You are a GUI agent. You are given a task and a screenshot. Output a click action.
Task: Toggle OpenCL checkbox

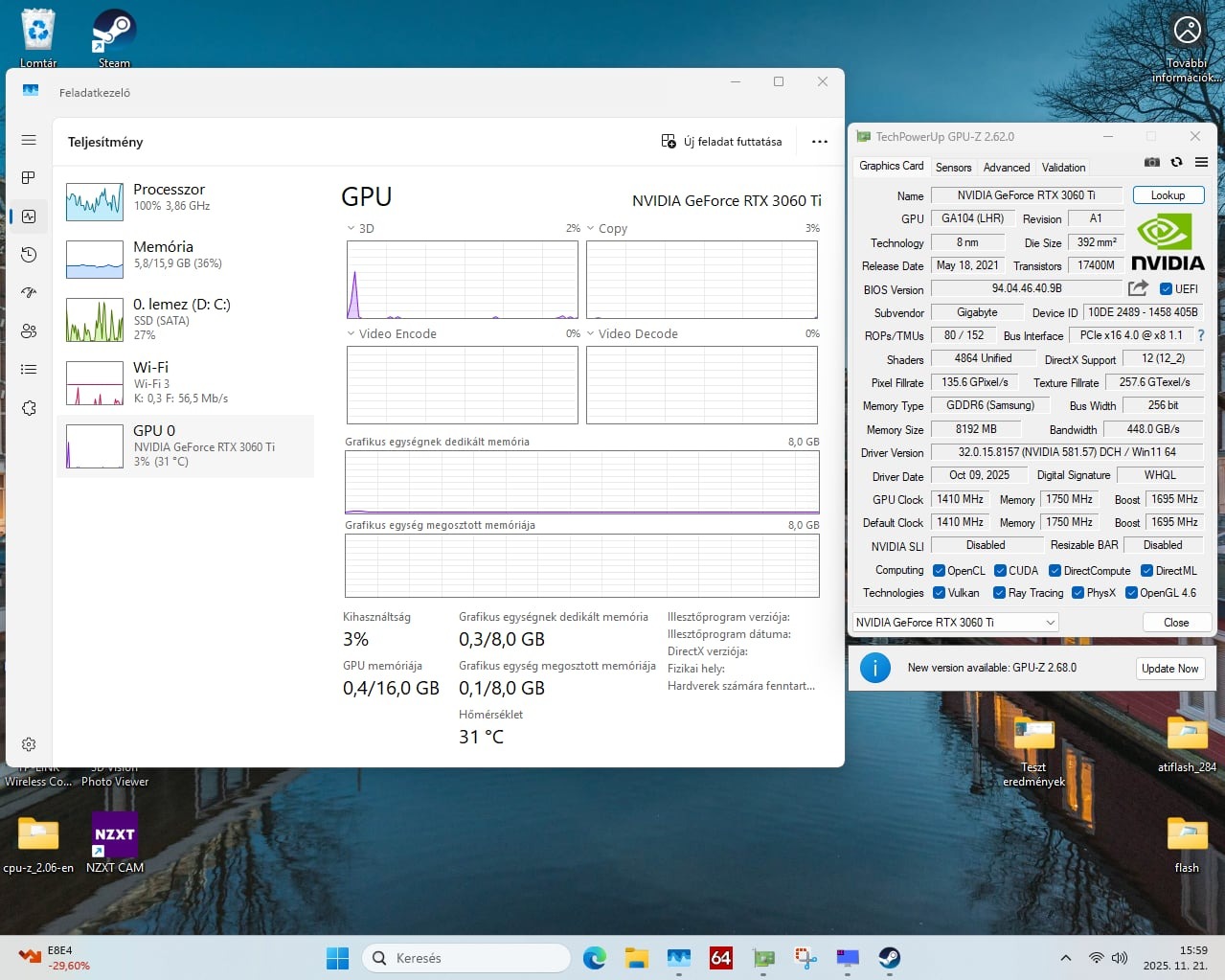coord(939,570)
